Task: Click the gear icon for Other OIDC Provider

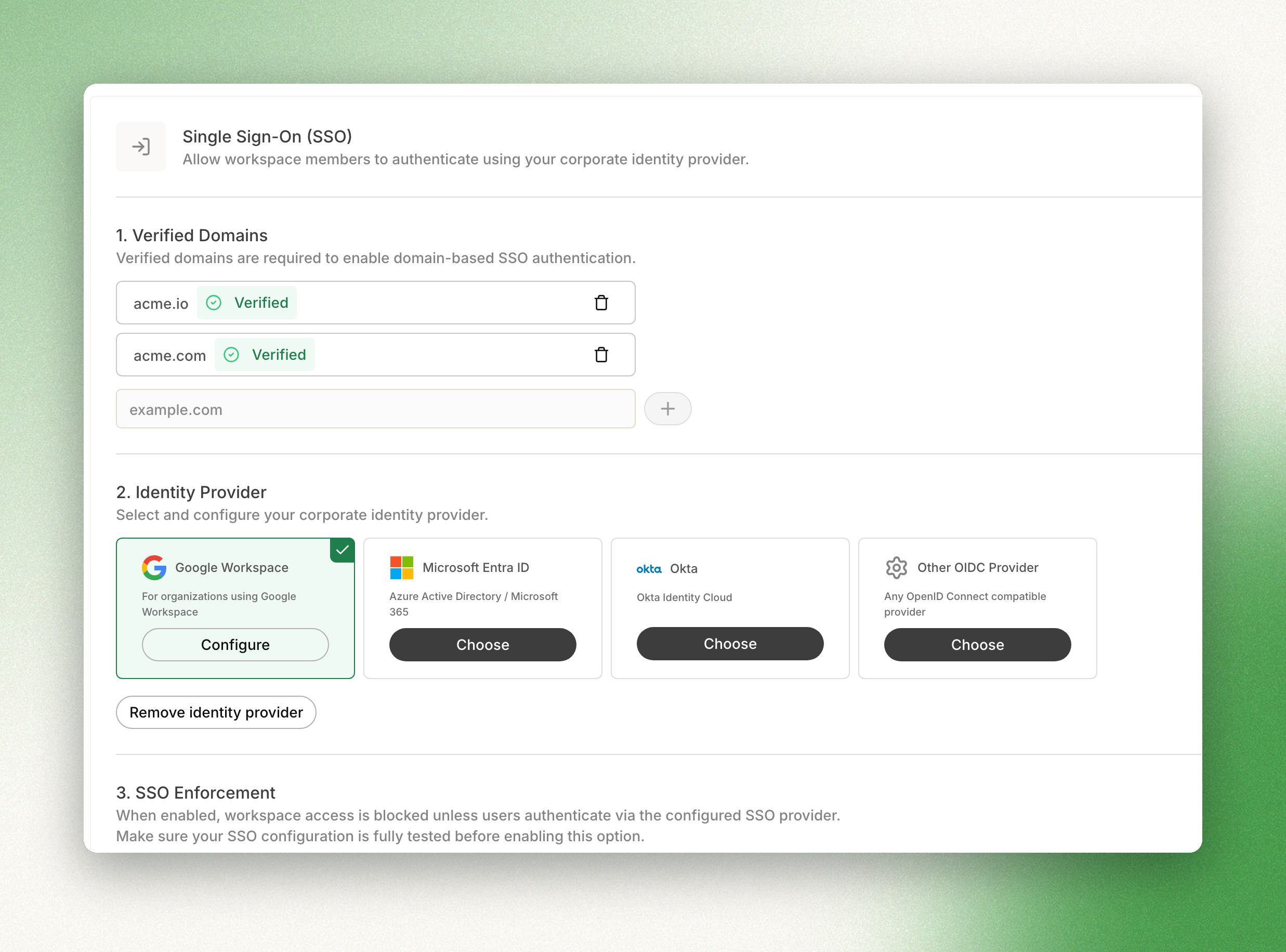Action: pyautogui.click(x=897, y=568)
